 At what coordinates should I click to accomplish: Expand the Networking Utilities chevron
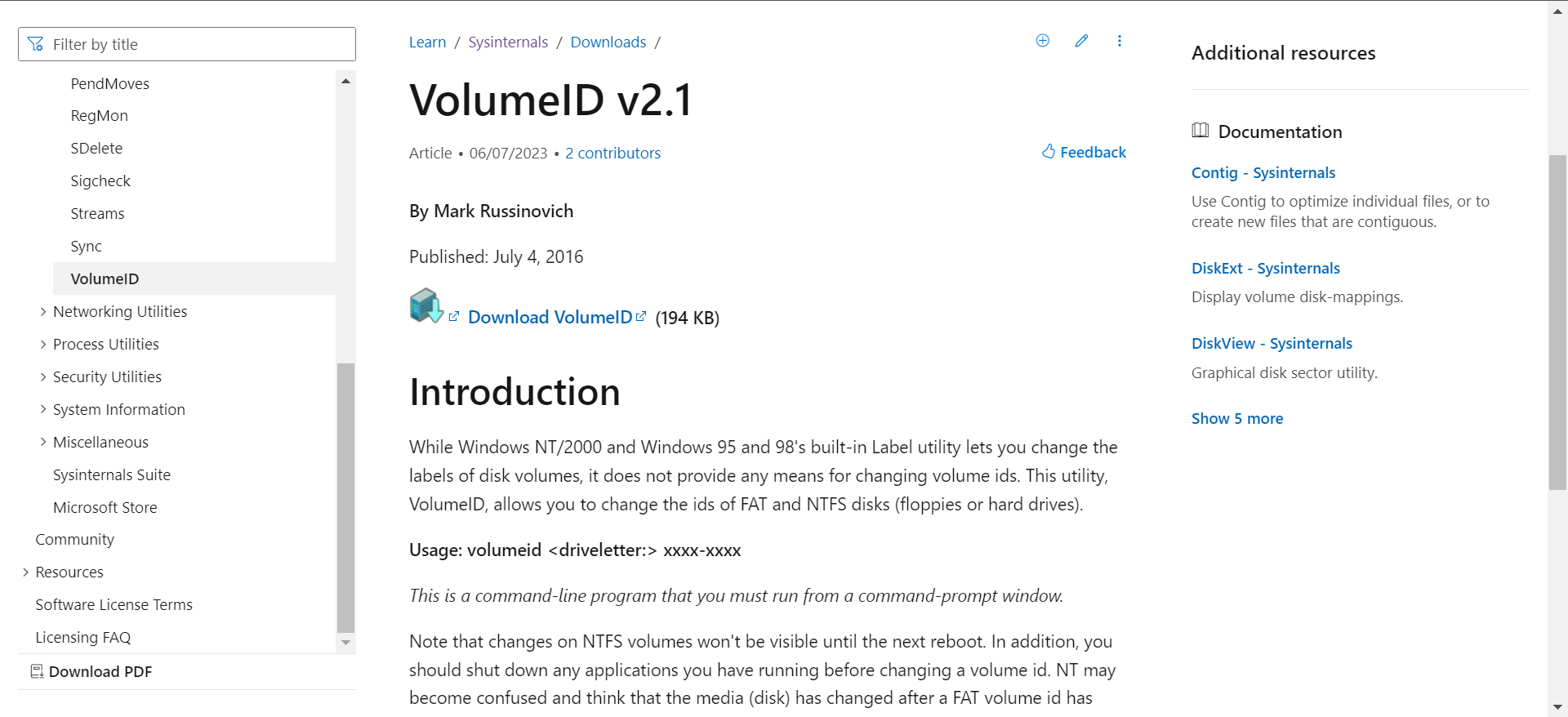pyautogui.click(x=43, y=311)
